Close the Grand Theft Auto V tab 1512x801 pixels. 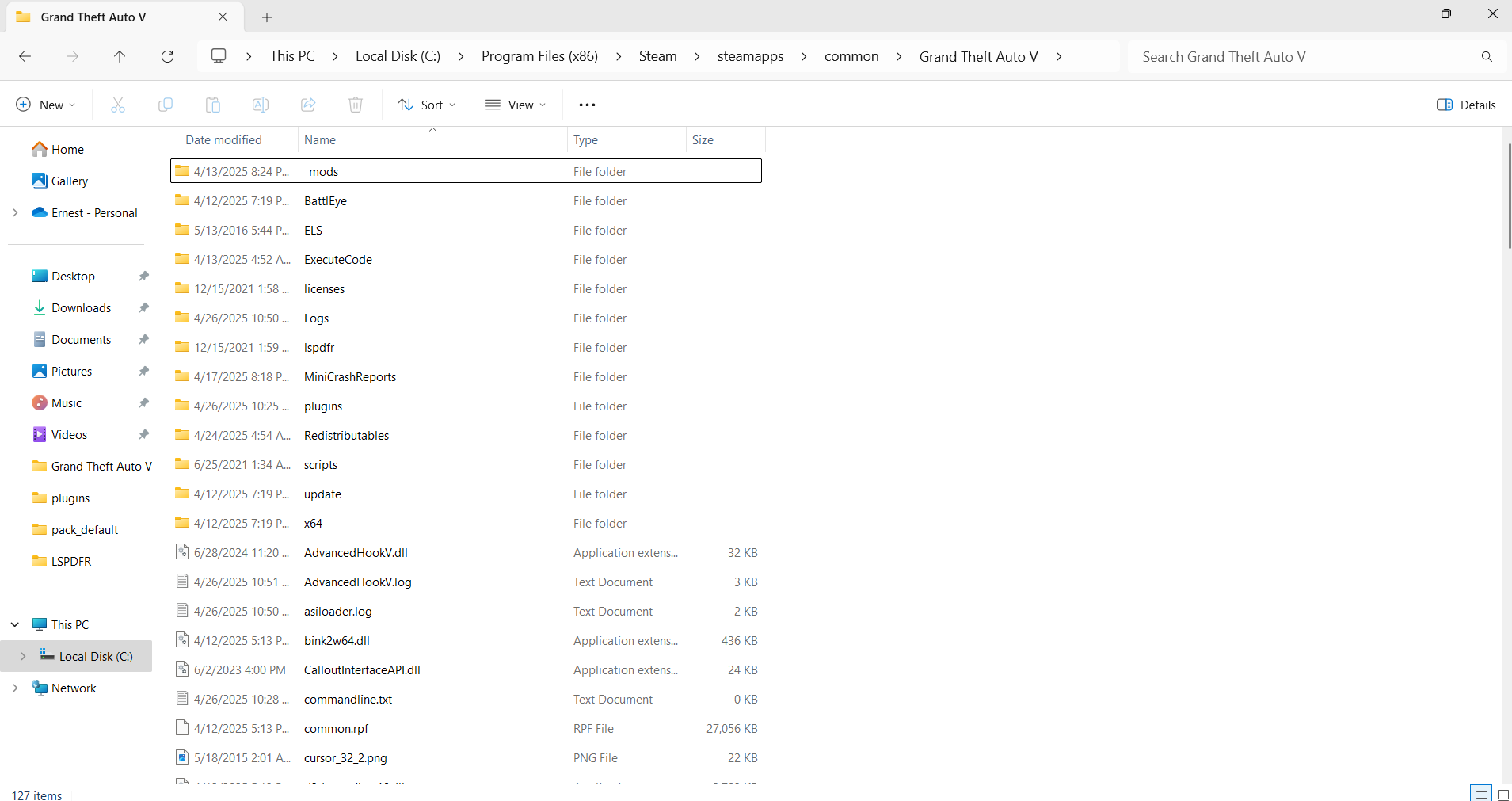[x=223, y=17]
